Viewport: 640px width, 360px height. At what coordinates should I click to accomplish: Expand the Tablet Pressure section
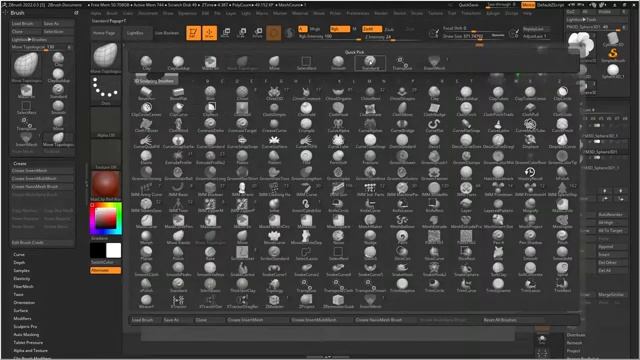click(28, 342)
